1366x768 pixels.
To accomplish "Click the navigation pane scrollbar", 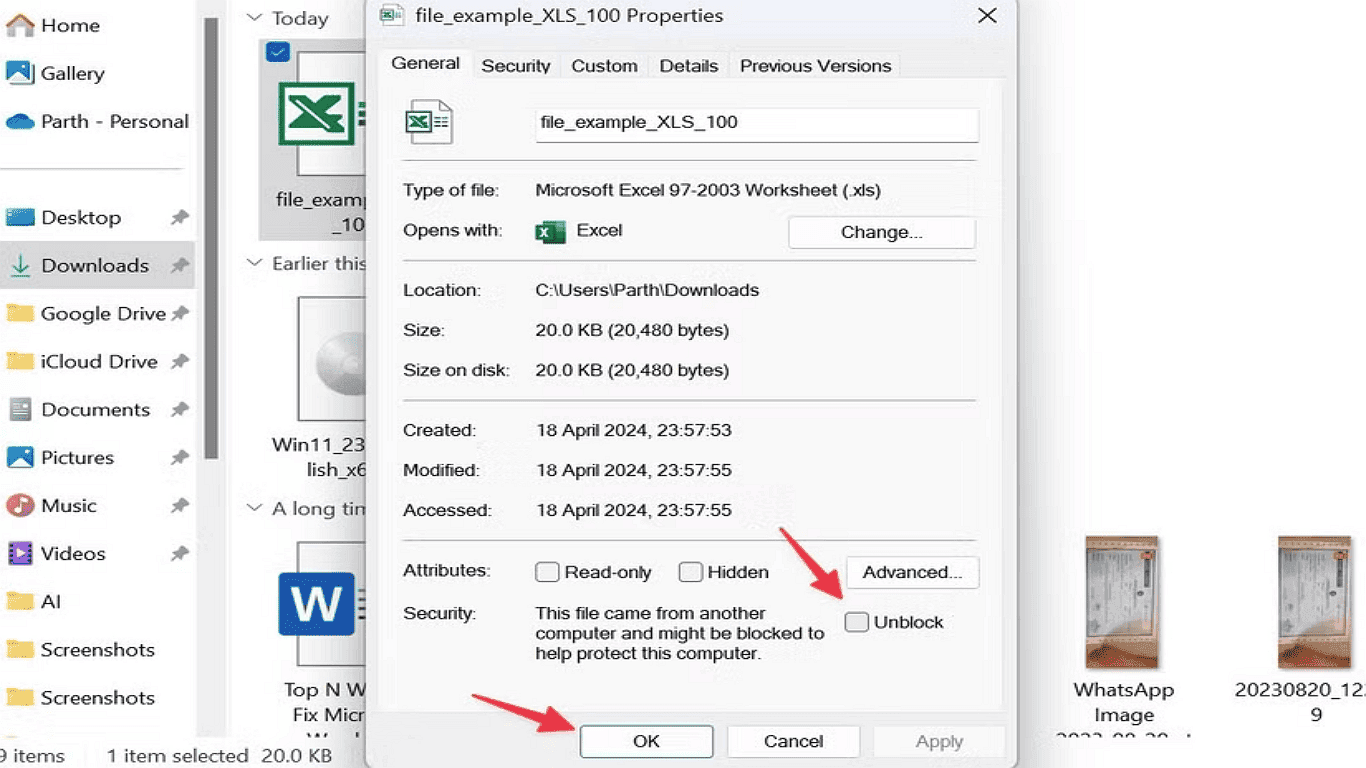I will coord(211,240).
